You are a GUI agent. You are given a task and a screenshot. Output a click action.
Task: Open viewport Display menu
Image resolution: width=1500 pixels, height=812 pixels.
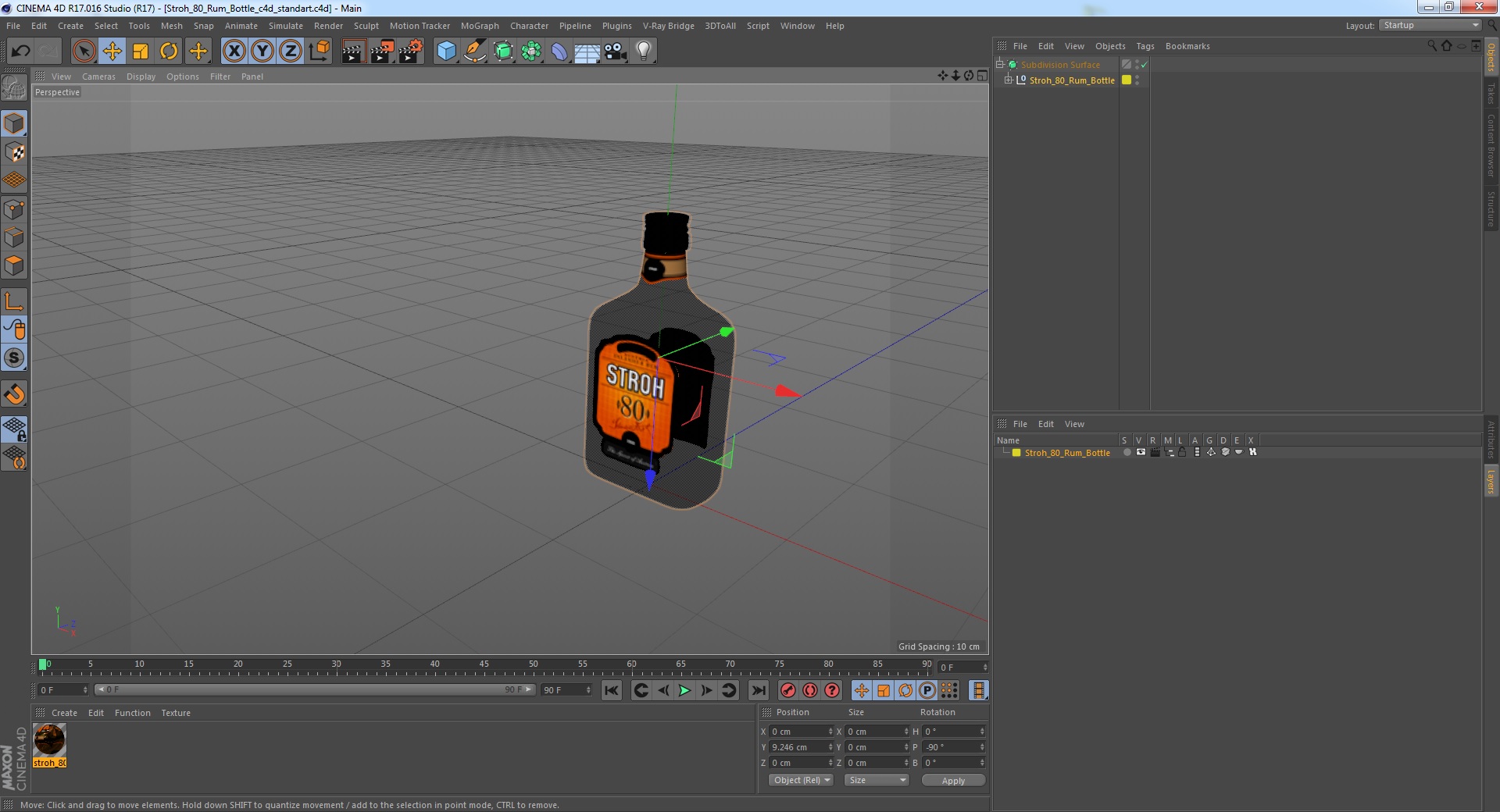[x=141, y=77]
